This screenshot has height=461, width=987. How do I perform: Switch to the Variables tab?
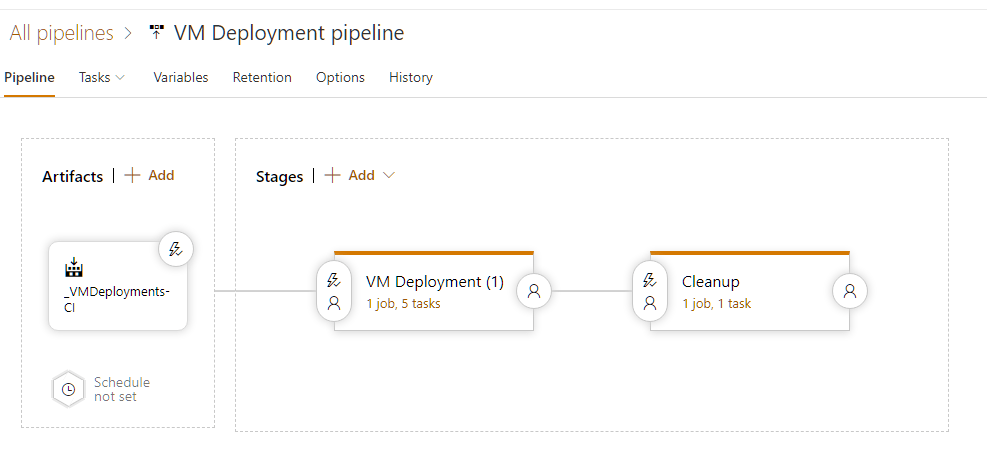181,77
